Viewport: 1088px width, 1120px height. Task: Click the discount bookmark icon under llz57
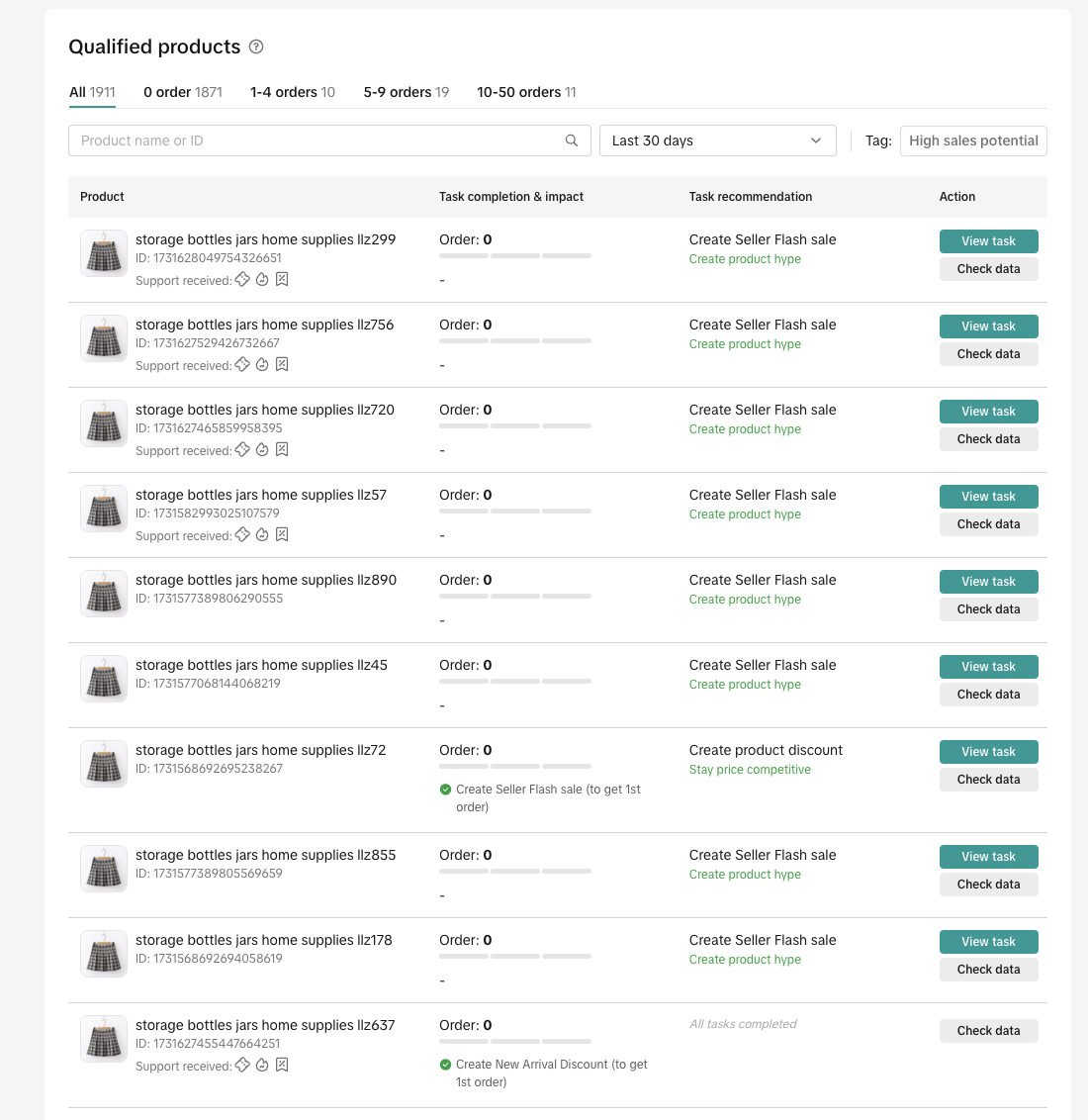pyautogui.click(x=282, y=535)
